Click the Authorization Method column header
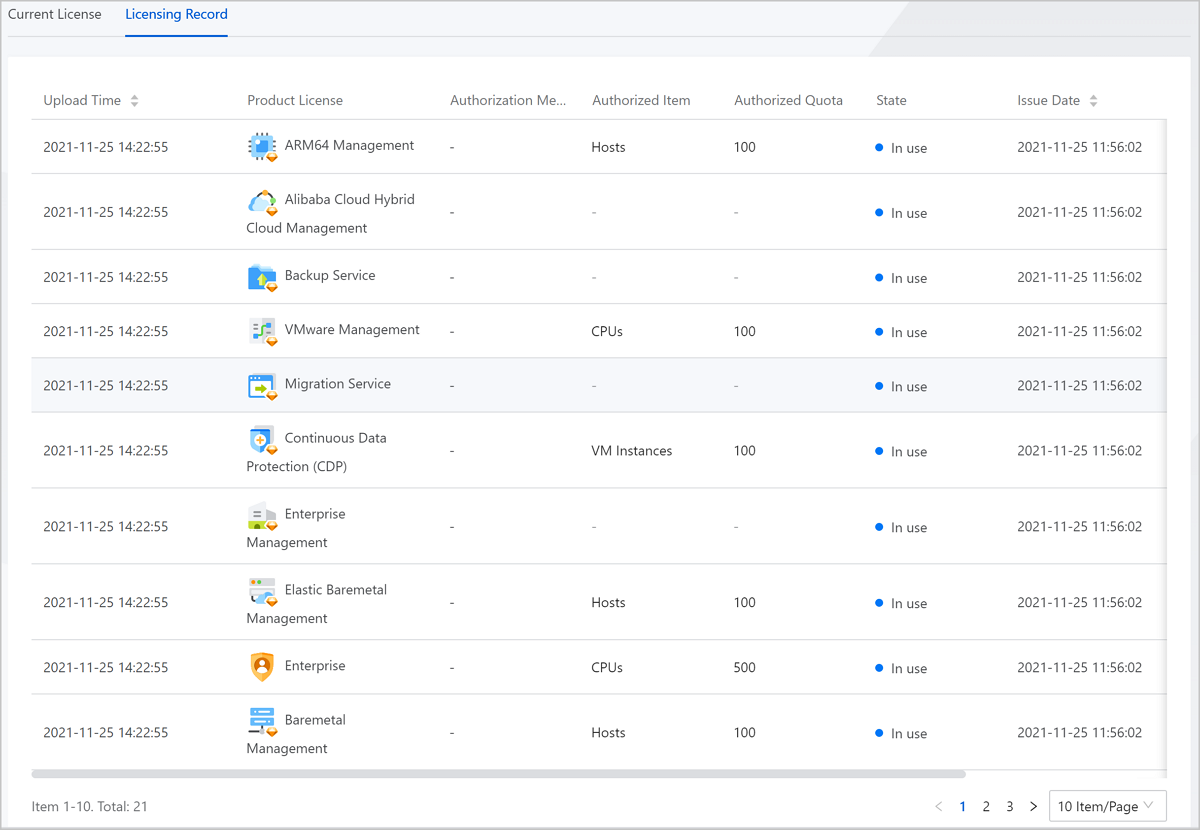1200x830 pixels. pyautogui.click(x=508, y=101)
